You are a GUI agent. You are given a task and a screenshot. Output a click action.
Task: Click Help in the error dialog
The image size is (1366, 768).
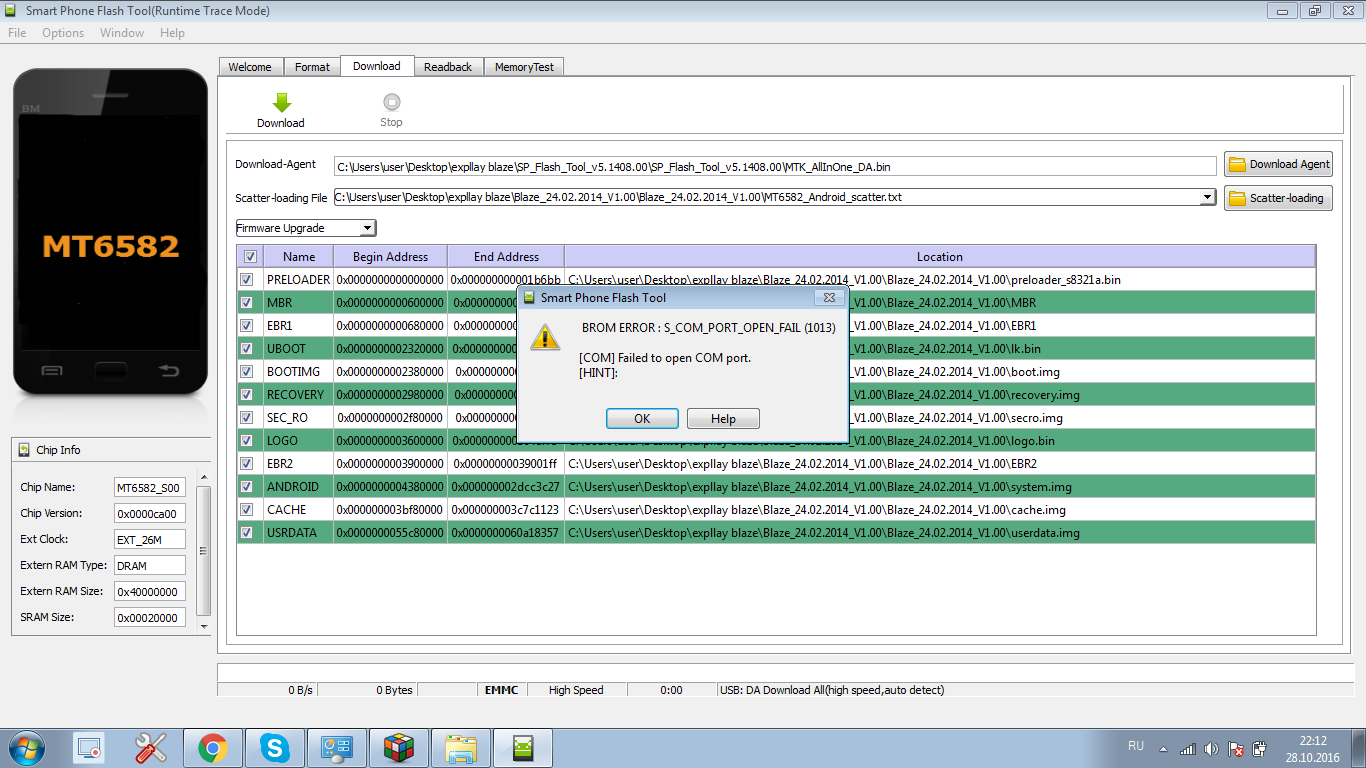(x=723, y=419)
